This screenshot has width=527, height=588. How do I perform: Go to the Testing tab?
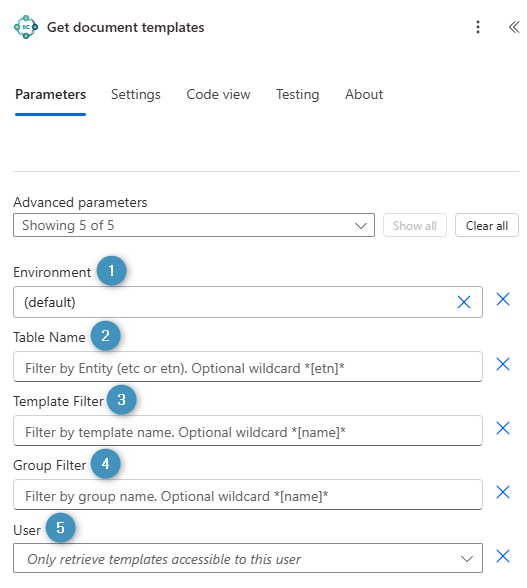click(297, 94)
